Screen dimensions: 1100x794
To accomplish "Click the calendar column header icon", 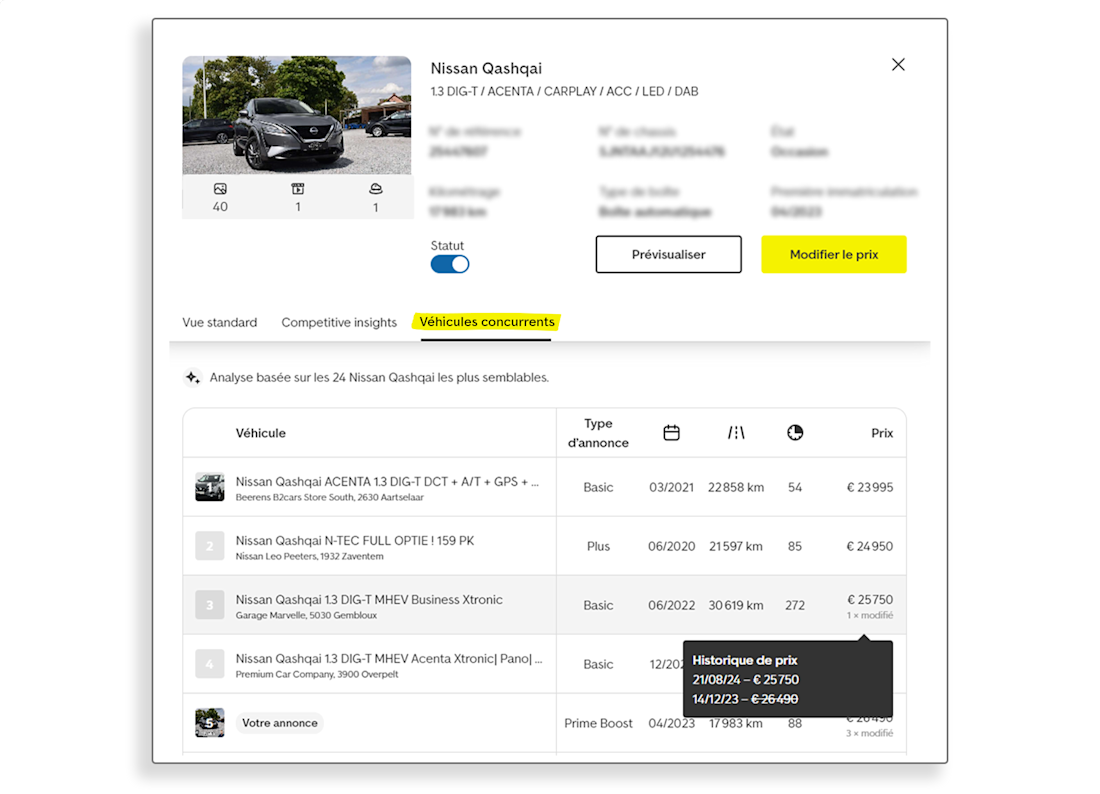I will point(671,433).
